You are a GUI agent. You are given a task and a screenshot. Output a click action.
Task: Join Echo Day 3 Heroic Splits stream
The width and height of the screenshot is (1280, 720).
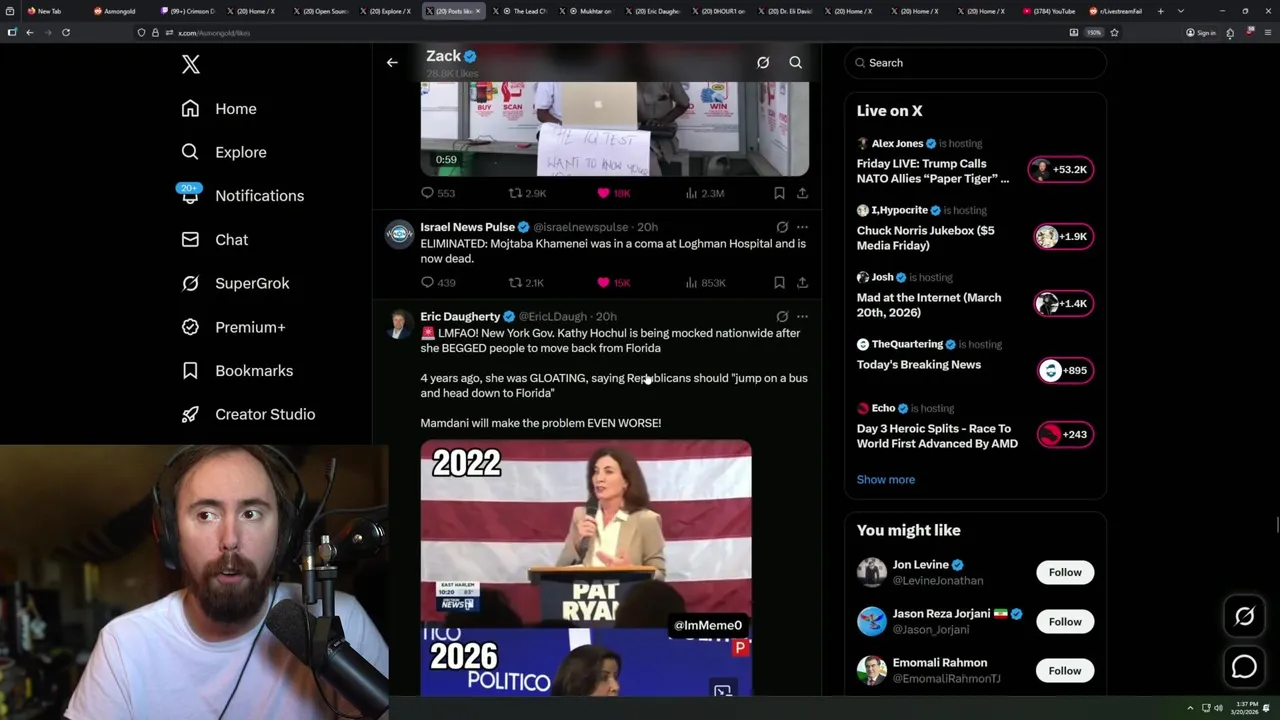pyautogui.click(x=1065, y=434)
